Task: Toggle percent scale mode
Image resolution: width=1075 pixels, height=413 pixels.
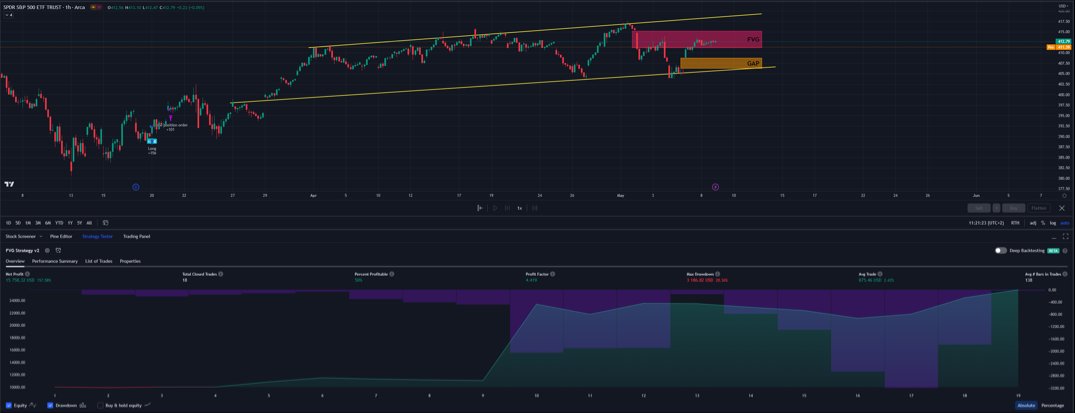Action: point(1043,223)
